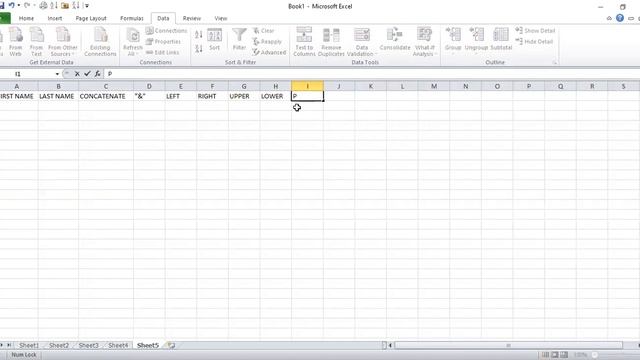The width and height of the screenshot is (640, 360).
Task: Confirm the cell entry with checkmark
Action: click(x=87, y=74)
